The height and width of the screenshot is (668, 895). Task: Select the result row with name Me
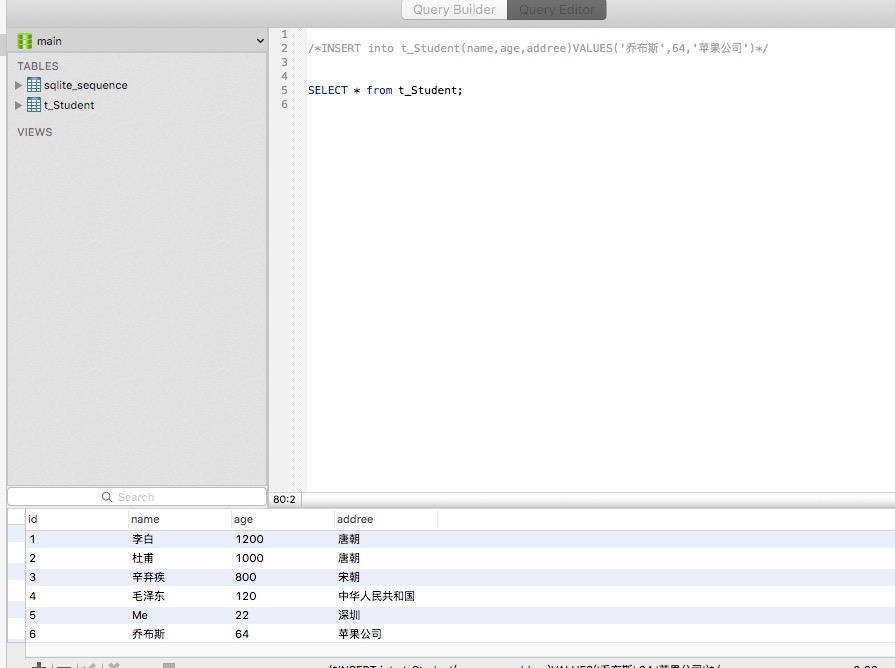point(140,615)
